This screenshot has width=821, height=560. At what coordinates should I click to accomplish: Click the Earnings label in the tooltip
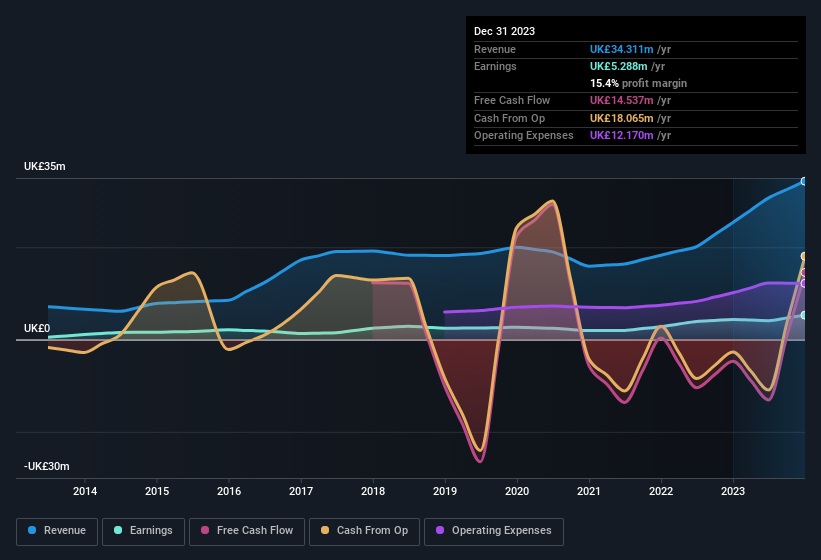click(x=495, y=66)
